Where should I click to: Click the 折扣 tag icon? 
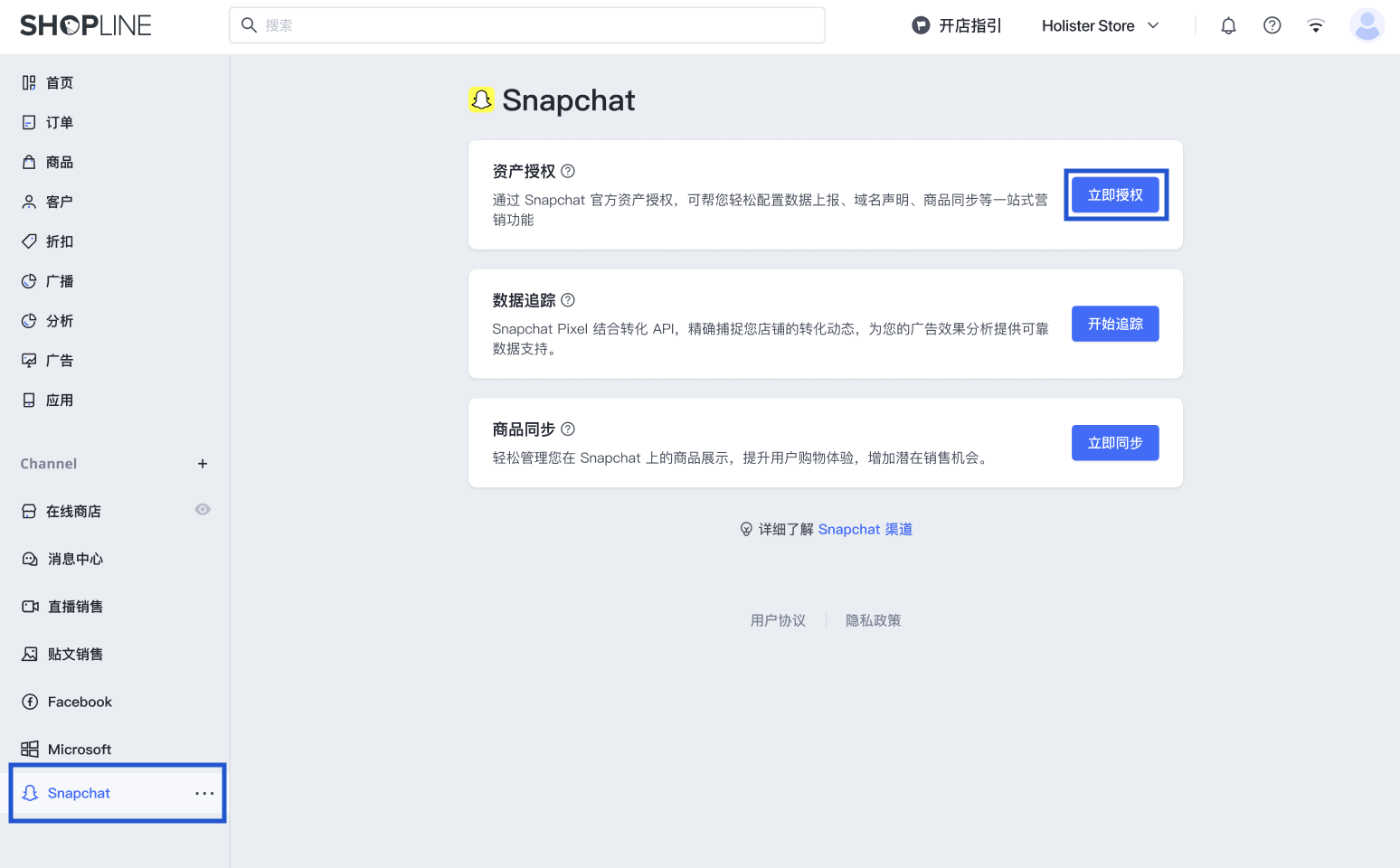pos(29,242)
